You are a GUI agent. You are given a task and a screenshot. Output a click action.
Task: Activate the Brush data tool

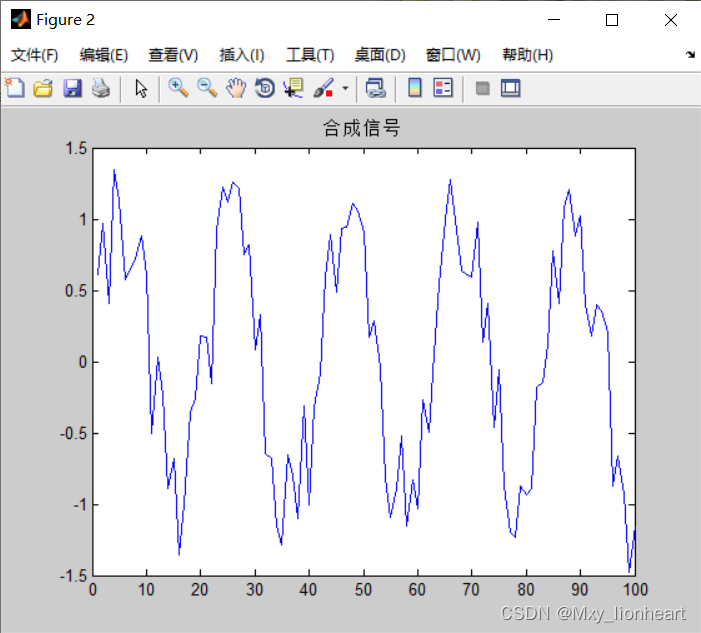point(324,88)
